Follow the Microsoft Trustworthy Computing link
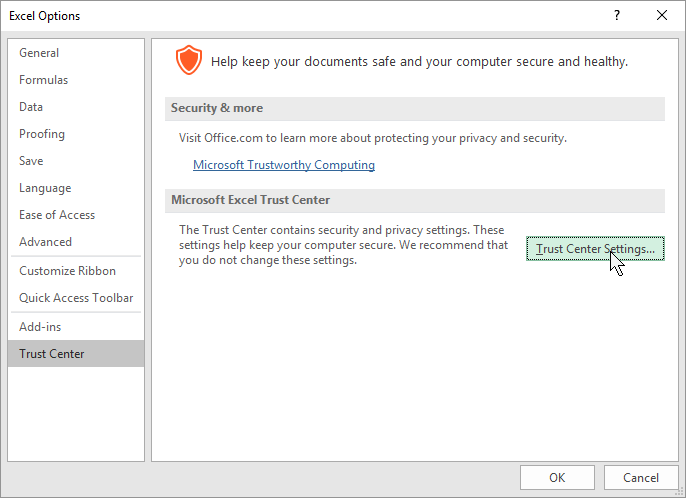The image size is (686, 498). 284,165
